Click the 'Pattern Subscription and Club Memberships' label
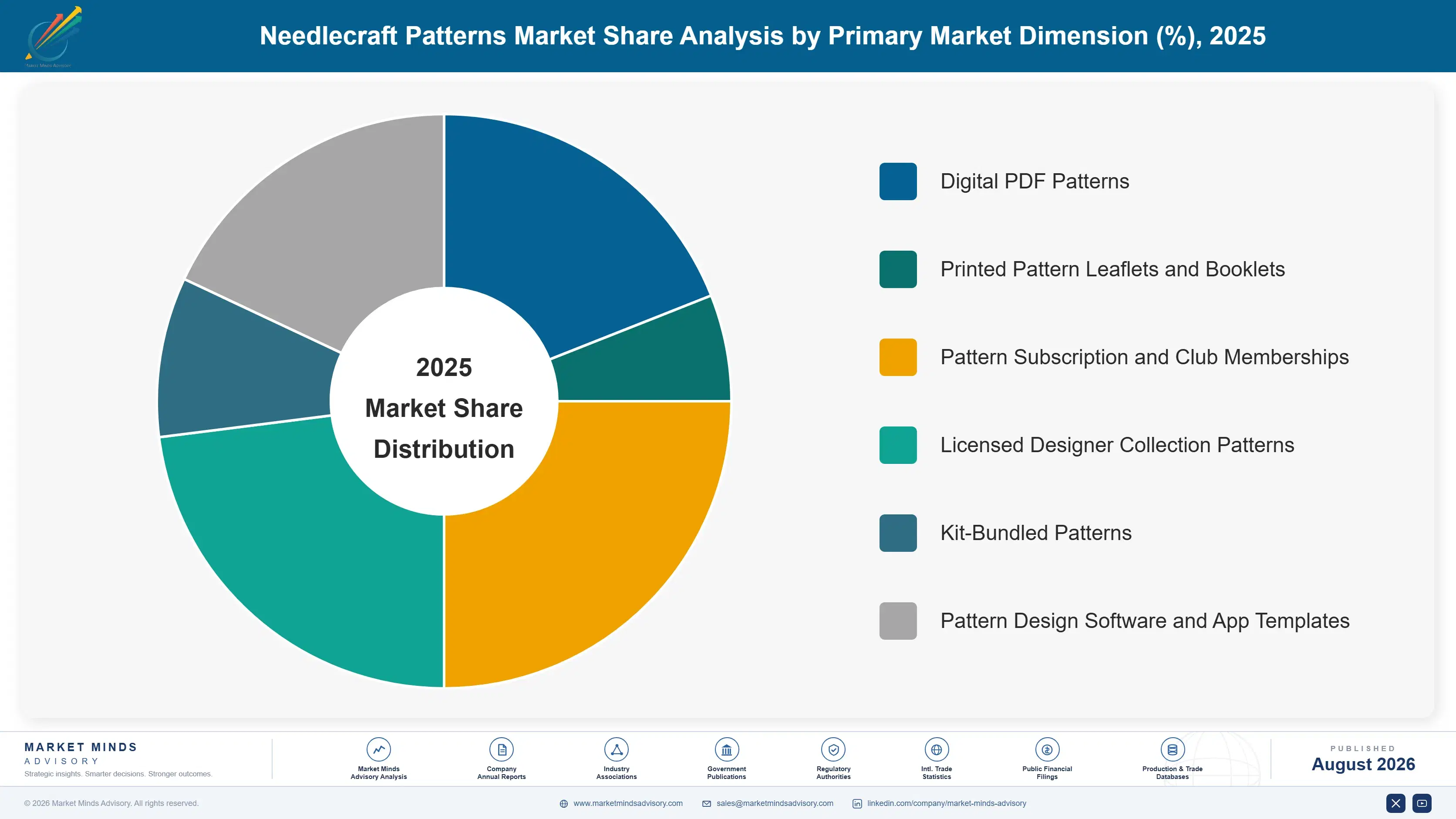Screen dimensions: 1456x819 1145,357
